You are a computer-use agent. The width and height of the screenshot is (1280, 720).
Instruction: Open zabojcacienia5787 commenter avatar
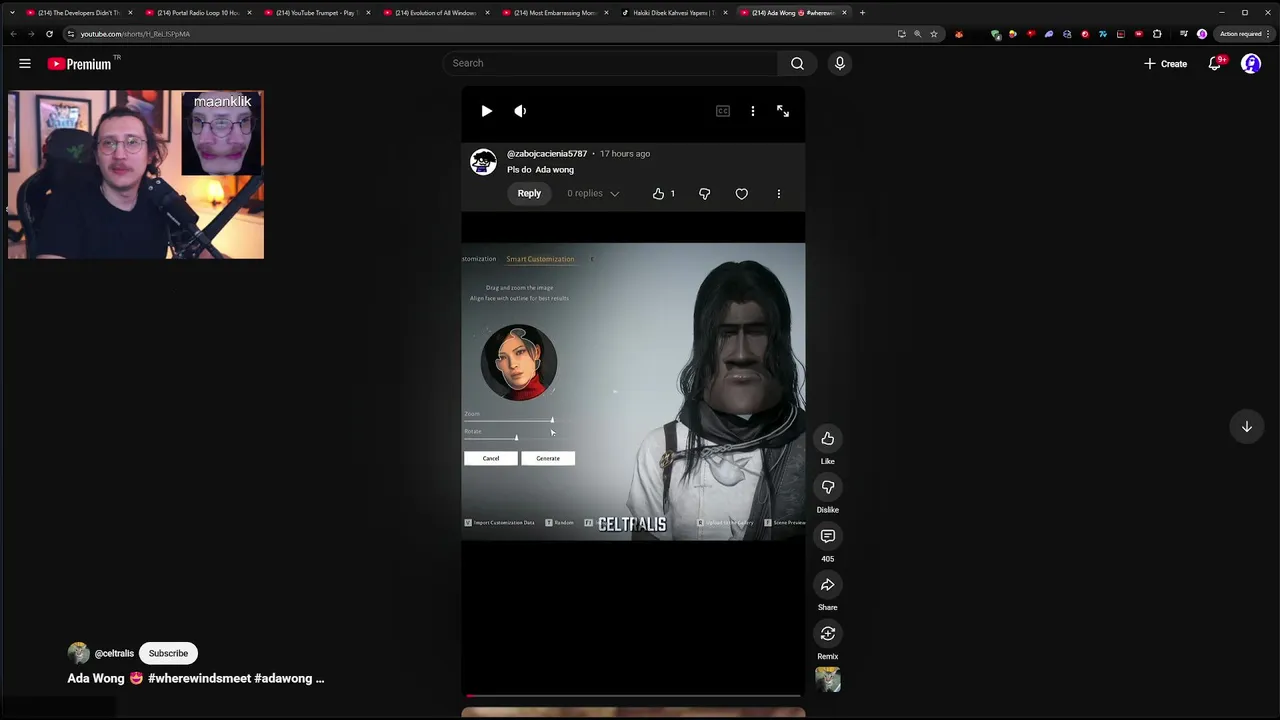pos(484,162)
